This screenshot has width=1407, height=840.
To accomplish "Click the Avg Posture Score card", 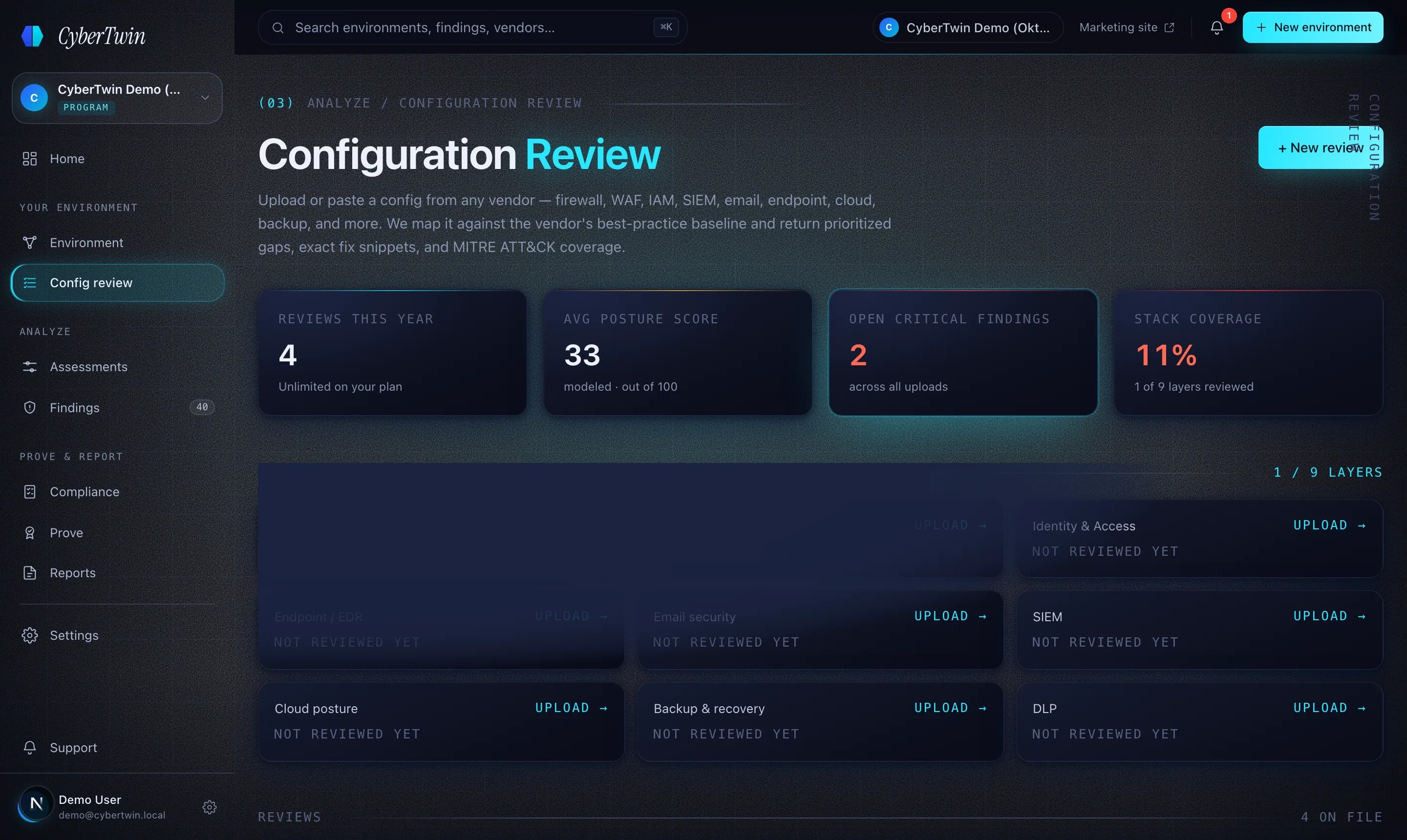I will [x=677, y=353].
